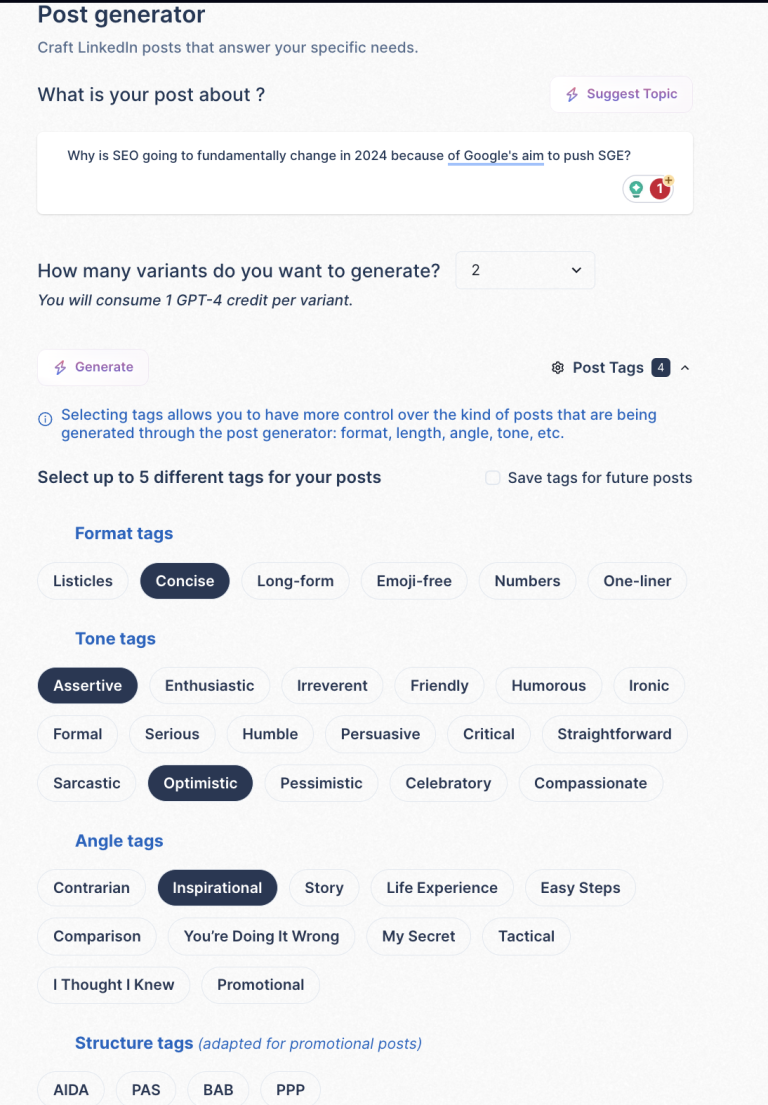Click the Generate button
Image resolution: width=768 pixels, height=1105 pixels.
pyautogui.click(x=93, y=367)
